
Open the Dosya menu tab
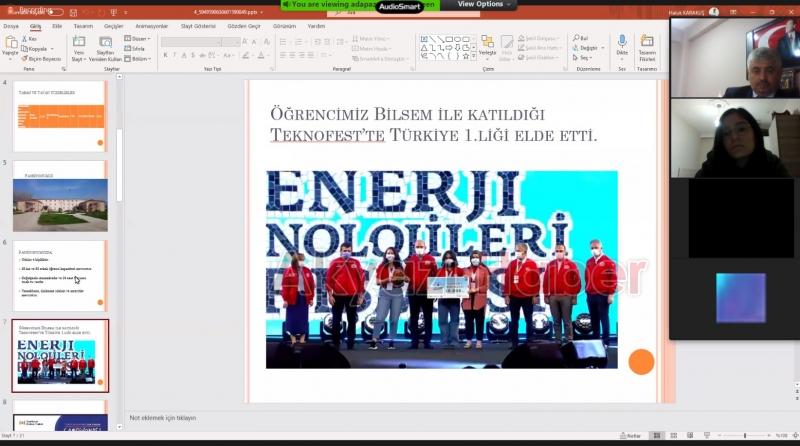11,26
